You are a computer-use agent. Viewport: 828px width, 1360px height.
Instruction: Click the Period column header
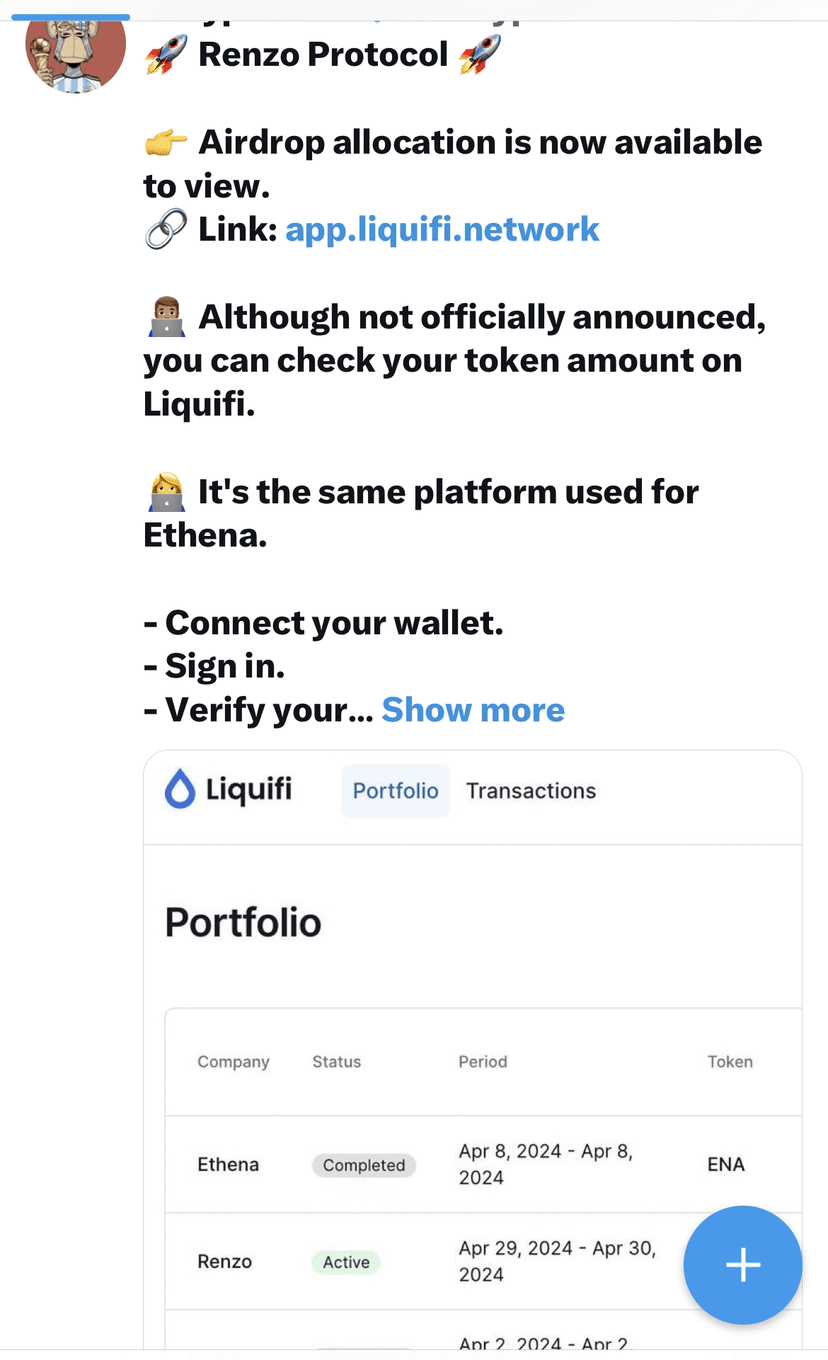[483, 1062]
